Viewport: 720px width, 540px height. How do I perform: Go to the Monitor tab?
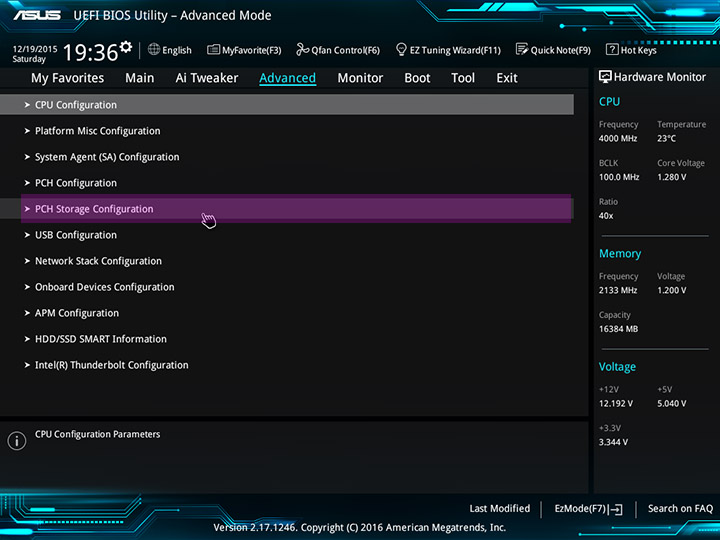(x=360, y=78)
